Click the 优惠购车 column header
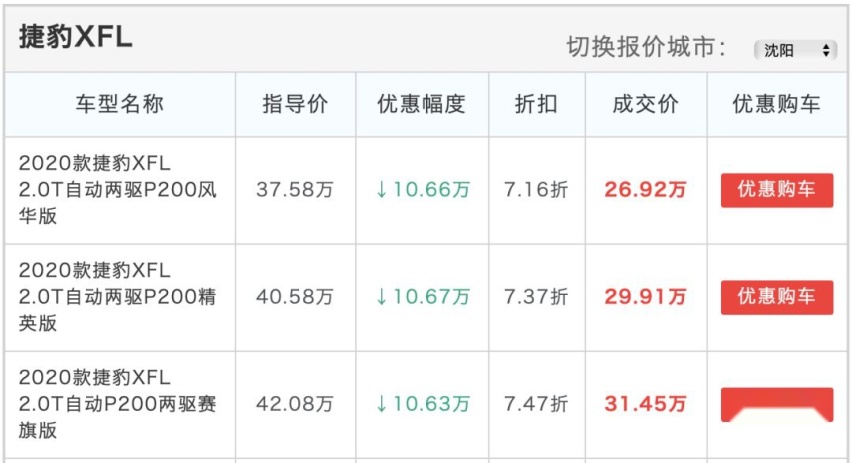 [x=776, y=104]
